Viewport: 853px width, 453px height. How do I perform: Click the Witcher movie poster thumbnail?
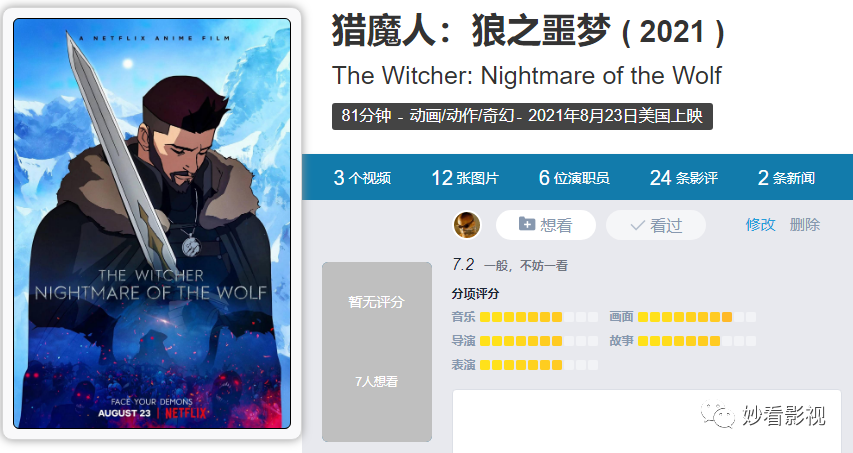point(152,224)
